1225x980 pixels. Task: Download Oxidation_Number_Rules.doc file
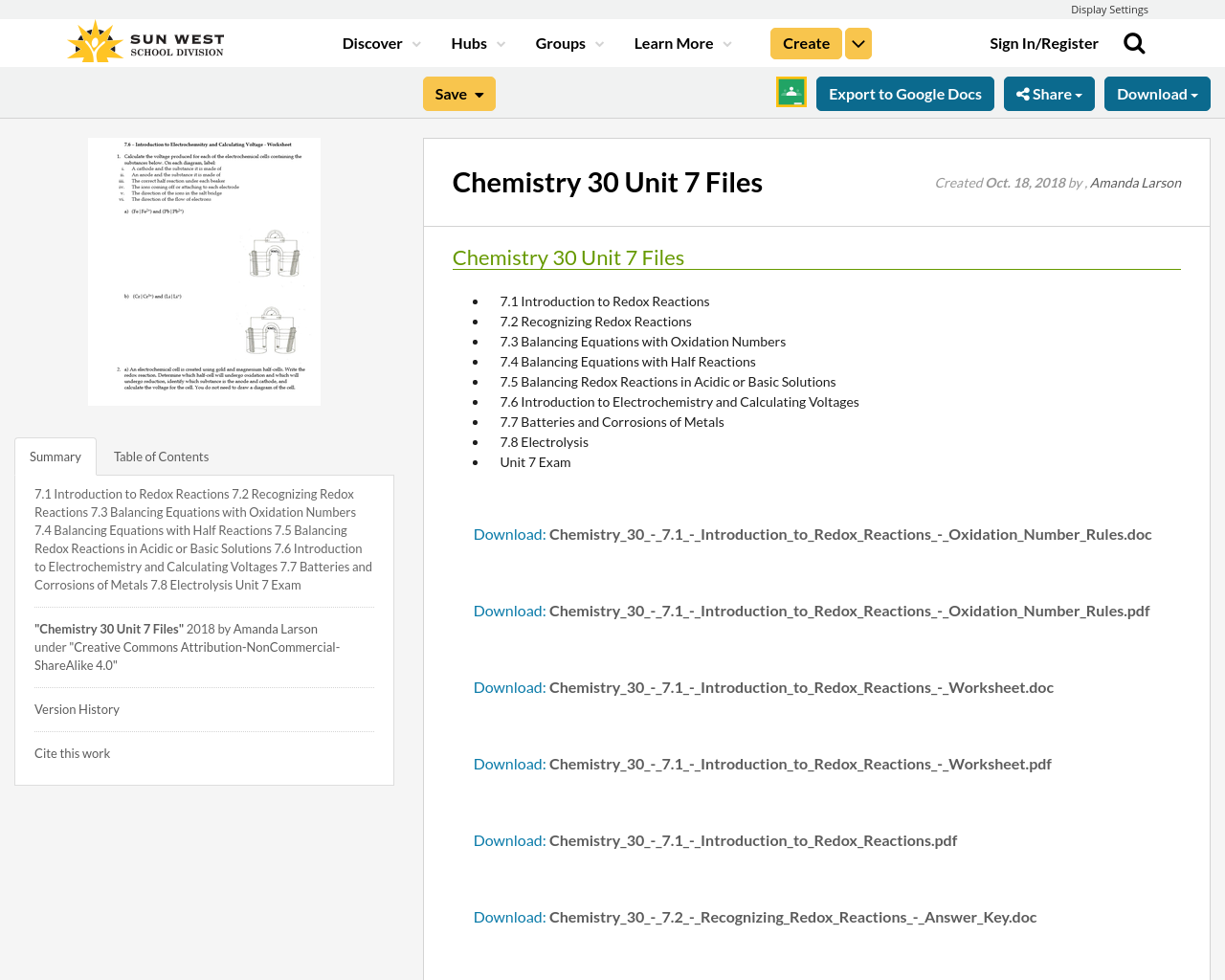click(813, 534)
